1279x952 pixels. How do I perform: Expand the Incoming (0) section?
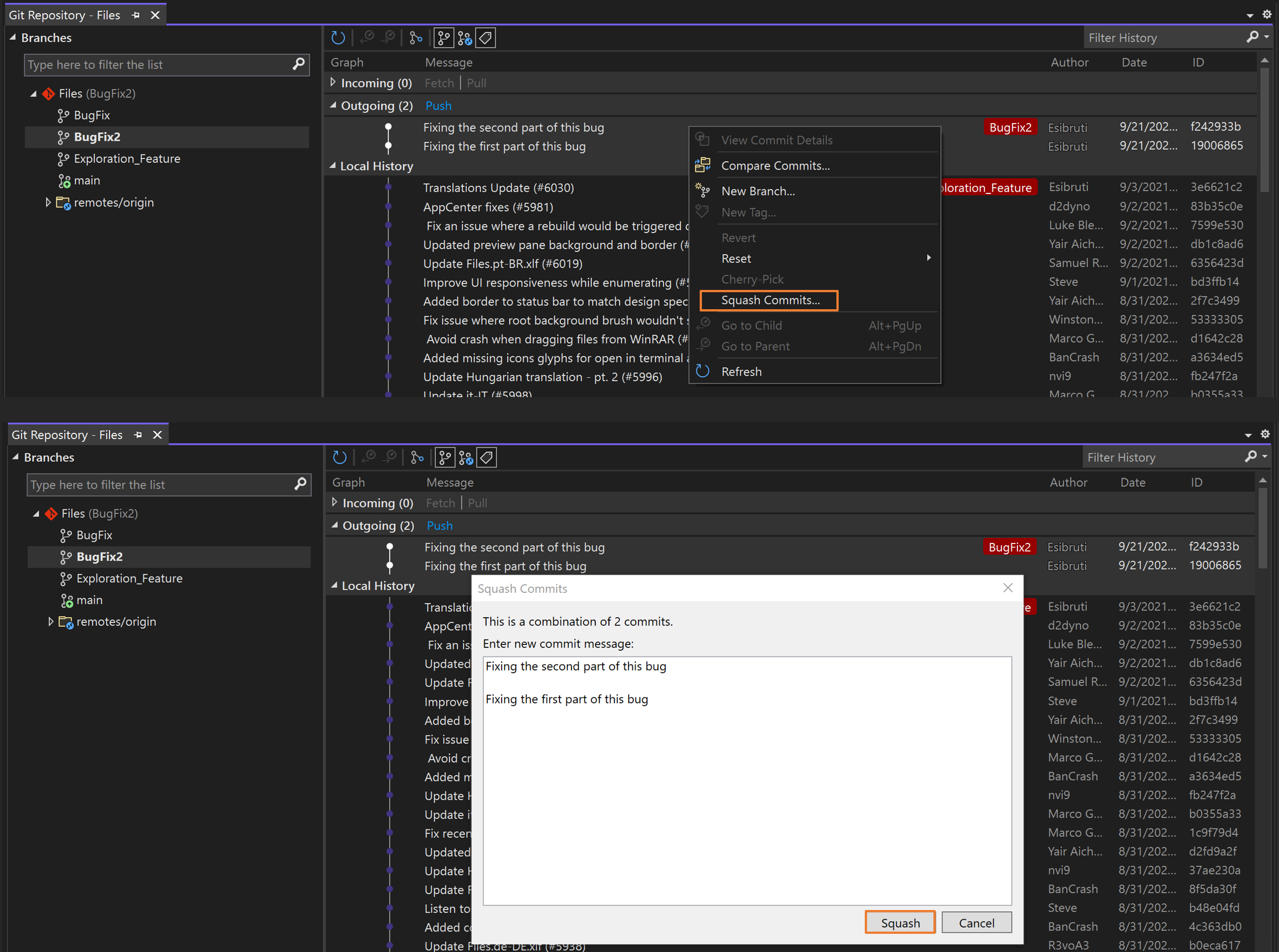tap(333, 83)
